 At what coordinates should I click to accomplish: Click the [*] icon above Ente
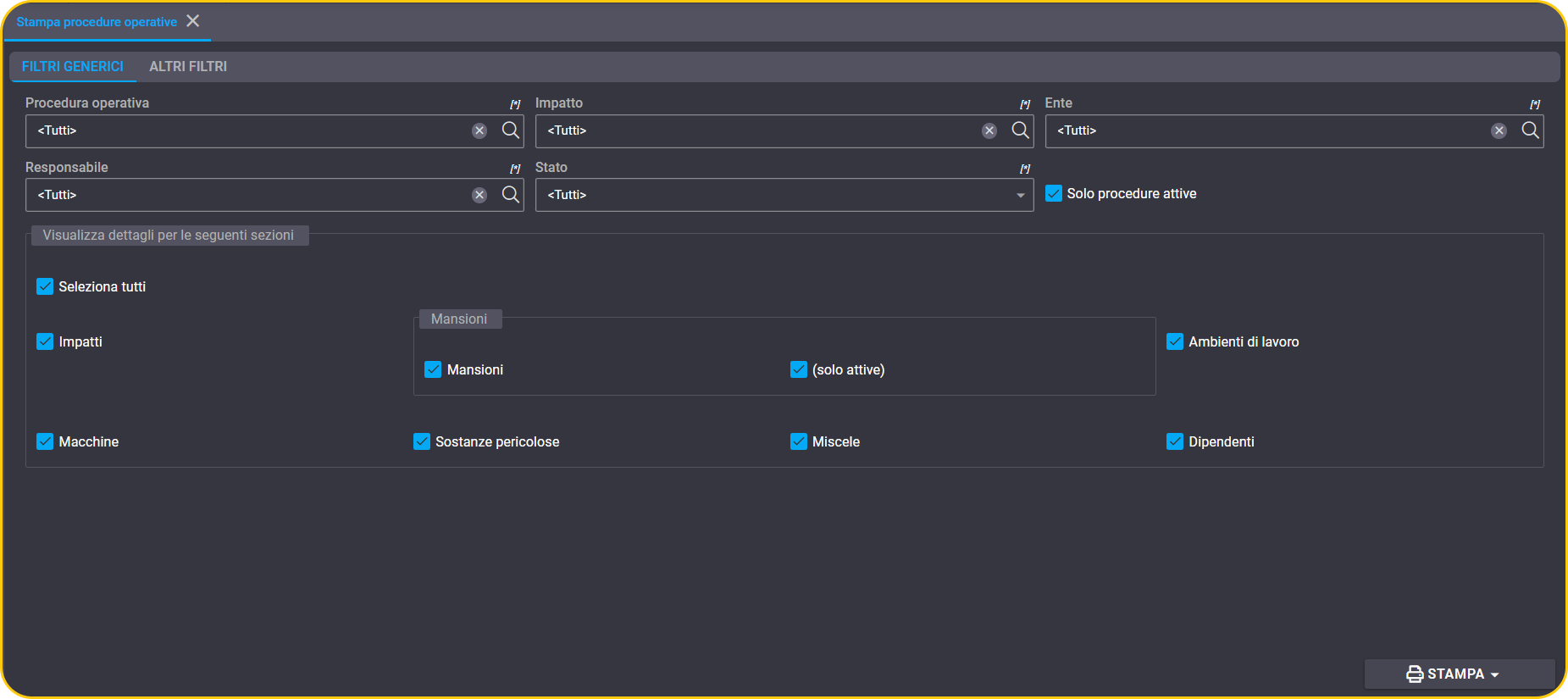coord(1535,104)
